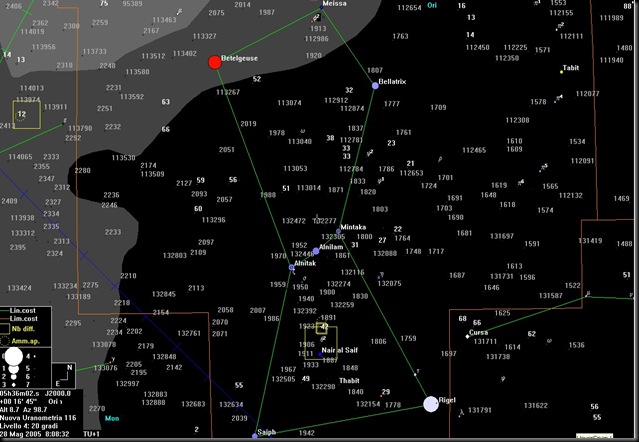This screenshot has width=639, height=442.
Task: Click the red Betelgeuse star
Action: click(215, 62)
